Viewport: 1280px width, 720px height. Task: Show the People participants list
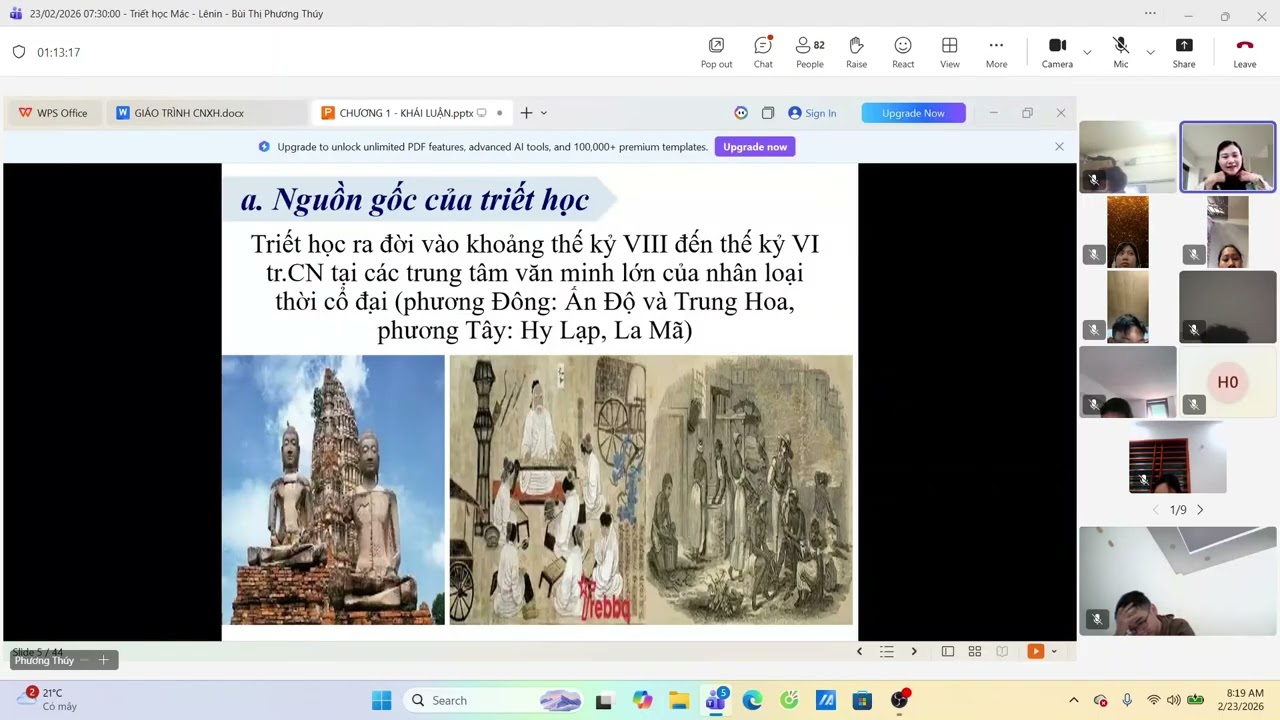(810, 53)
